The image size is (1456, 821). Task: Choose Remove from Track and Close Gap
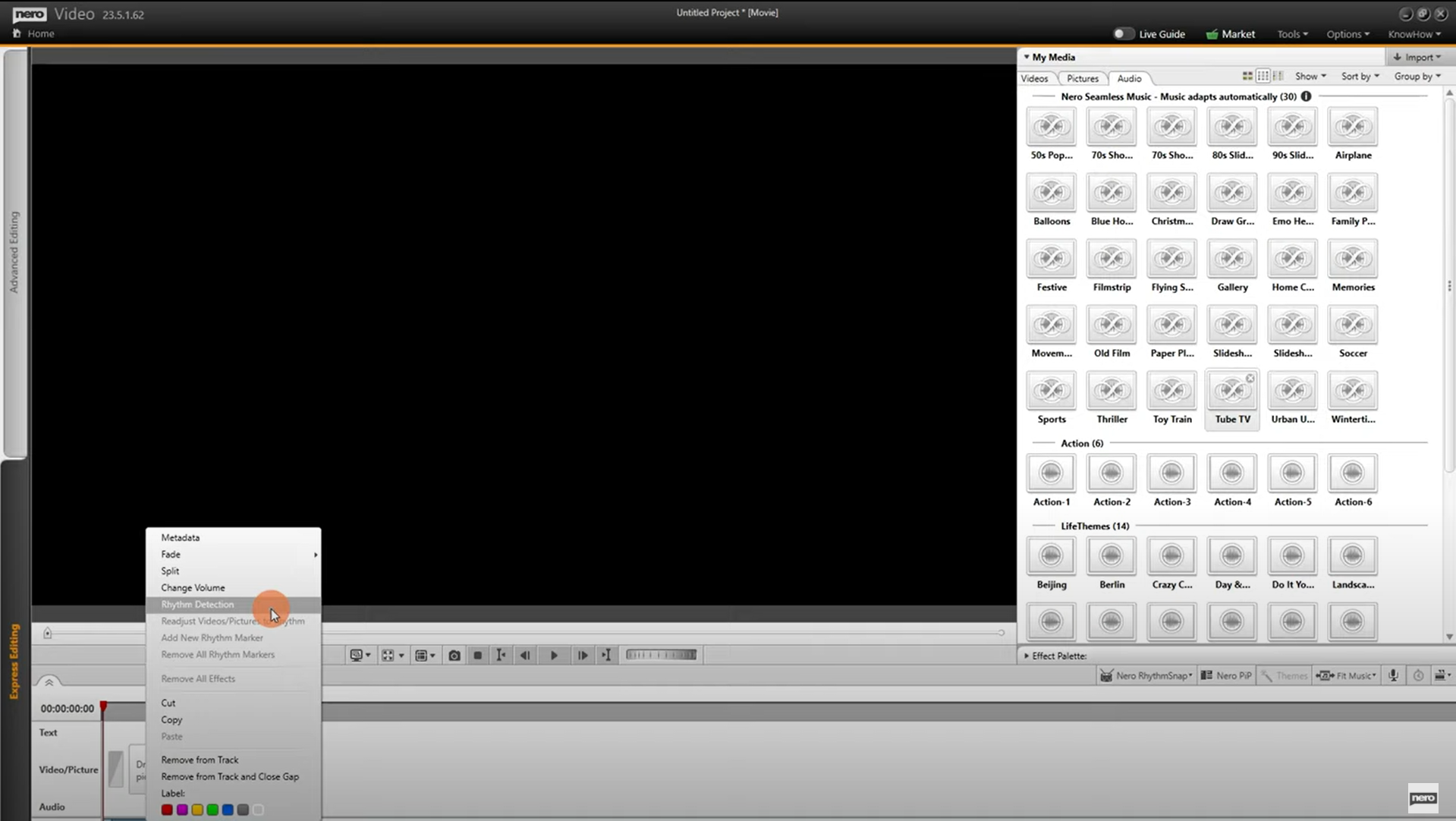point(233,776)
